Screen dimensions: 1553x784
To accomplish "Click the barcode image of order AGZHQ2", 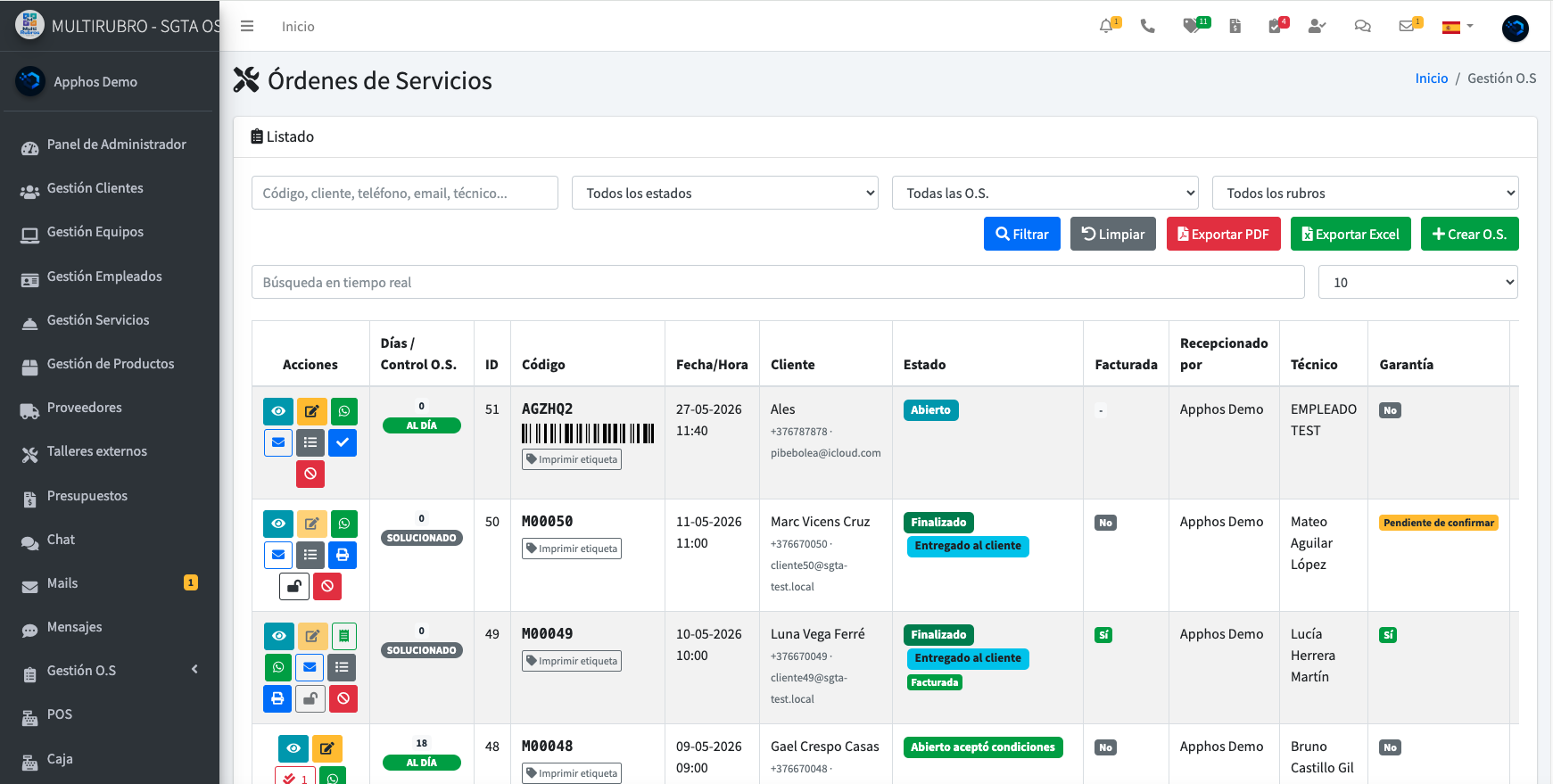I will coord(588,433).
